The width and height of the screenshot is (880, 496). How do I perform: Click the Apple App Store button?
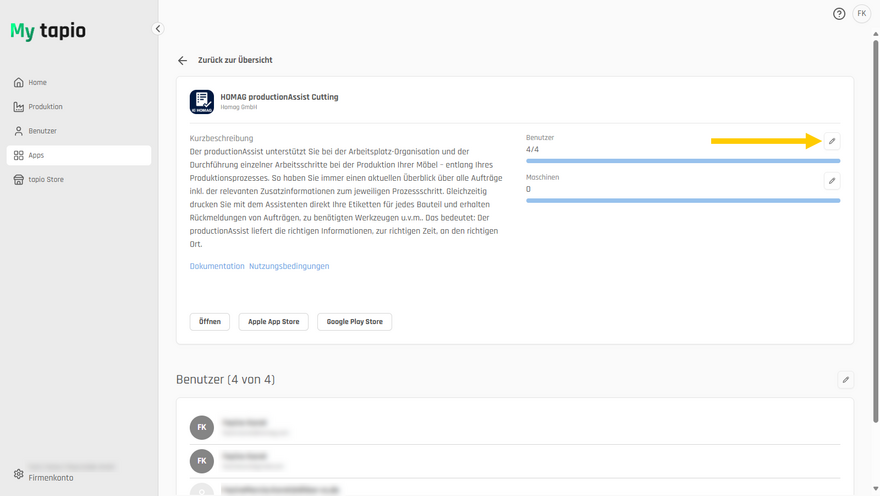[274, 322]
